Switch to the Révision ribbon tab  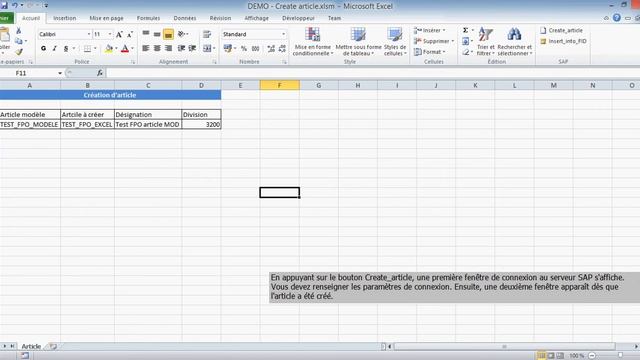click(220, 18)
